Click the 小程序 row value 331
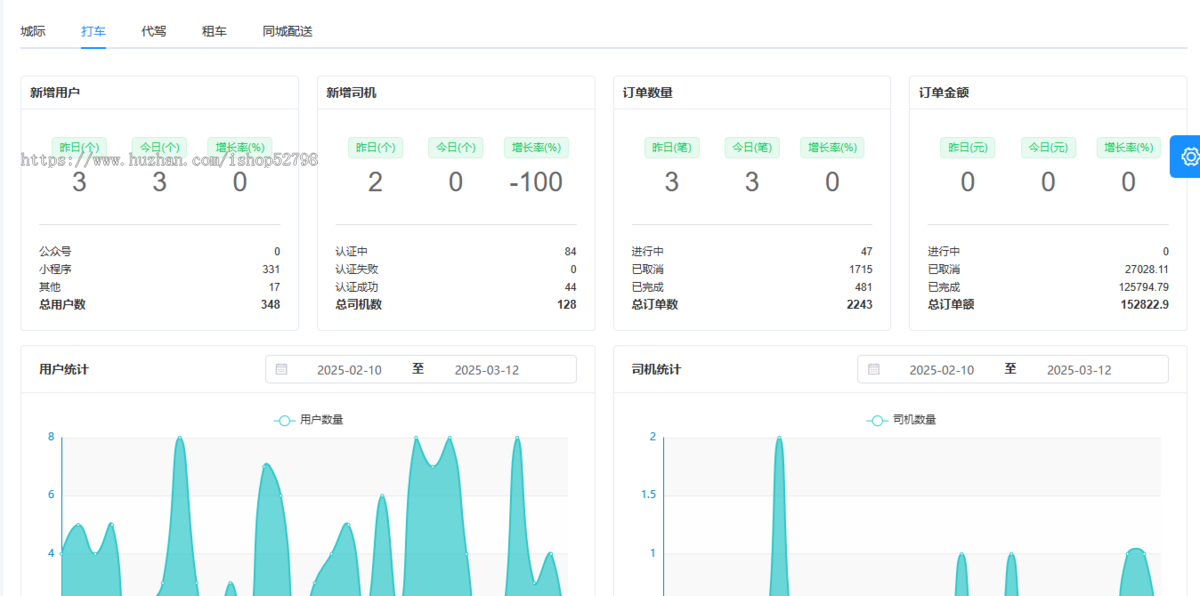The height and width of the screenshot is (596, 1200). (x=271, y=269)
